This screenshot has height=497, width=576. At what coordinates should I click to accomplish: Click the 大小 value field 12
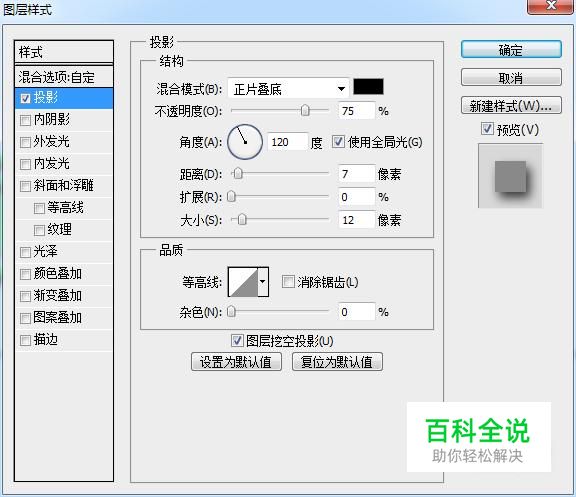coord(356,220)
